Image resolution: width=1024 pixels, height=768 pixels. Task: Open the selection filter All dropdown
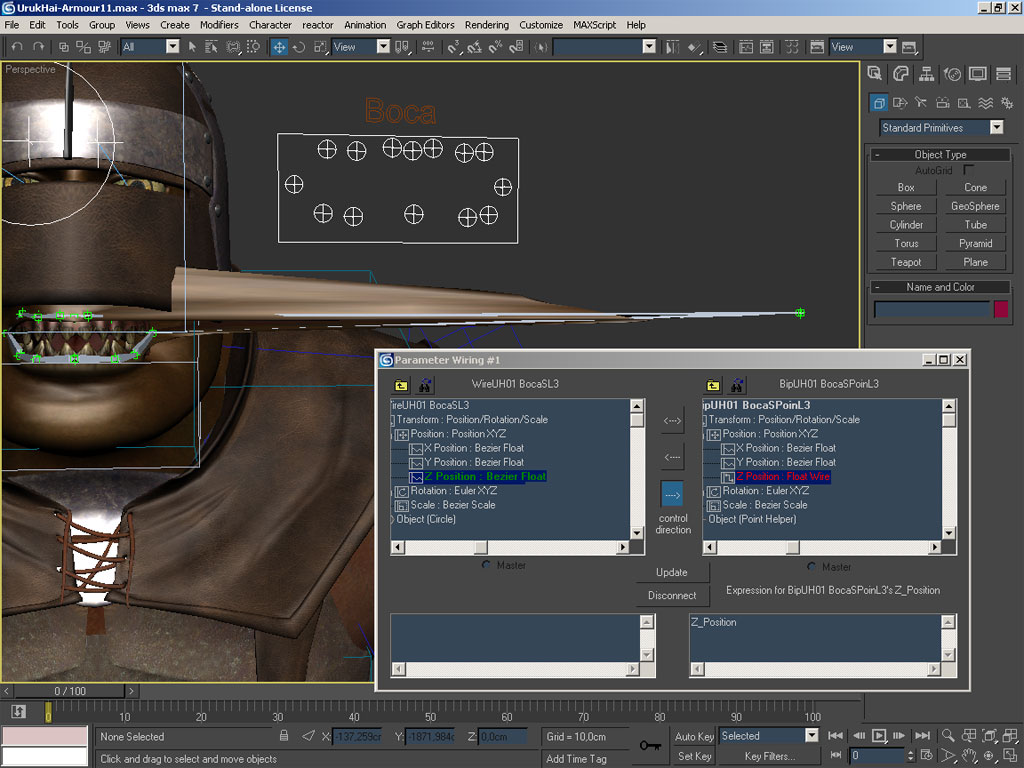pos(172,47)
